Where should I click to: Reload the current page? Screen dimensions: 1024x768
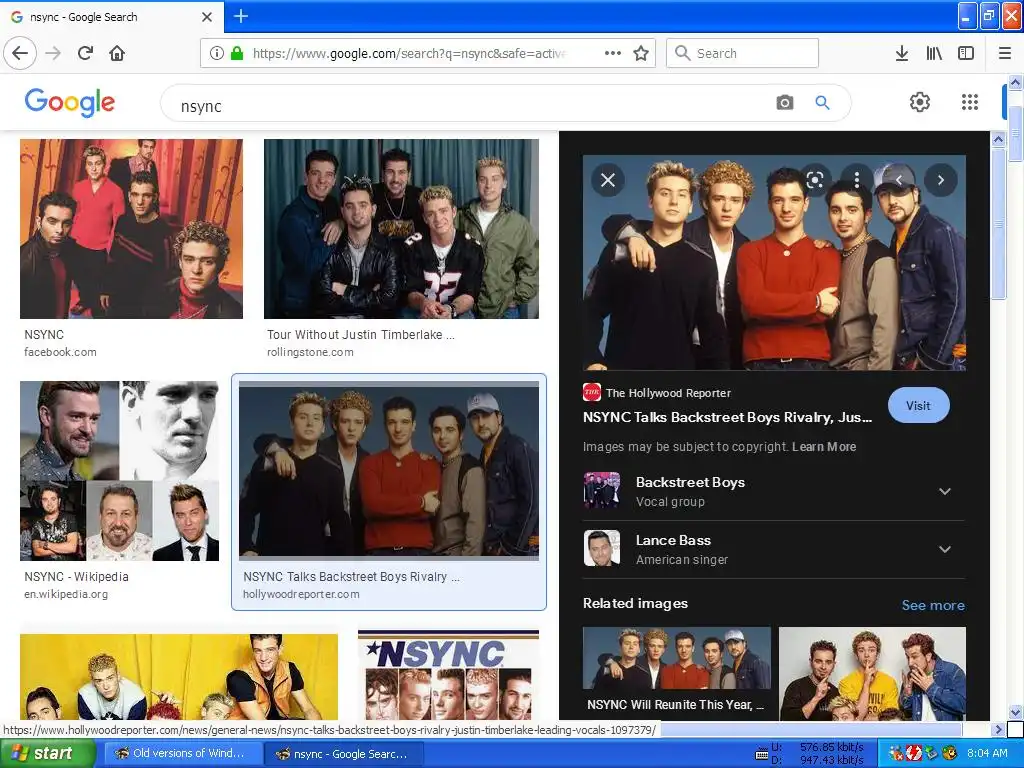tap(85, 53)
